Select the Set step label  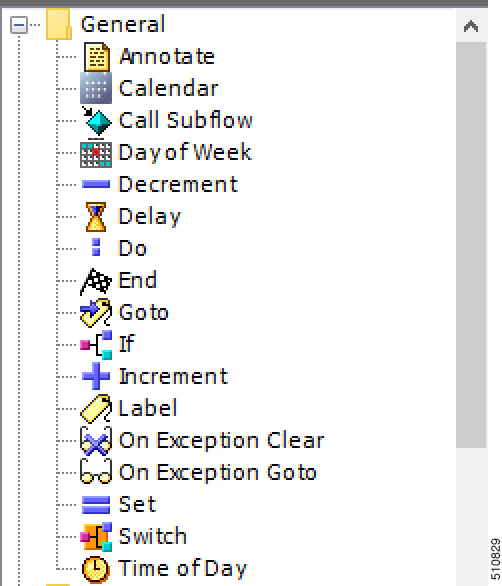click(x=137, y=505)
